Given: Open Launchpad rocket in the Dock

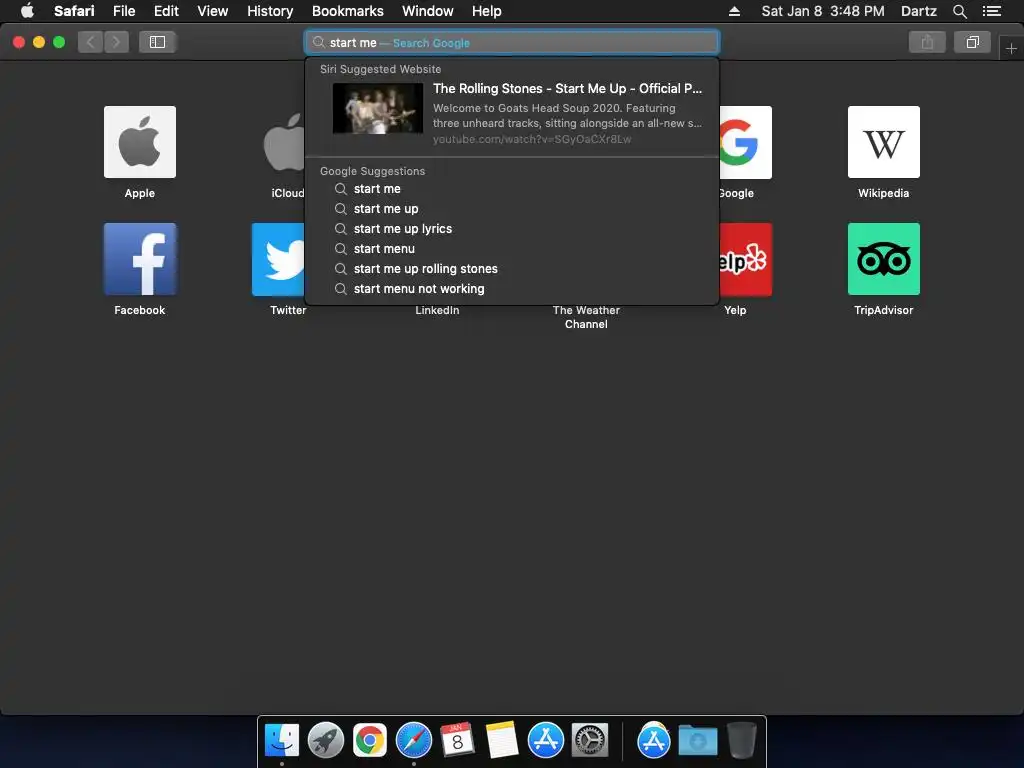Looking at the screenshot, I should 326,740.
